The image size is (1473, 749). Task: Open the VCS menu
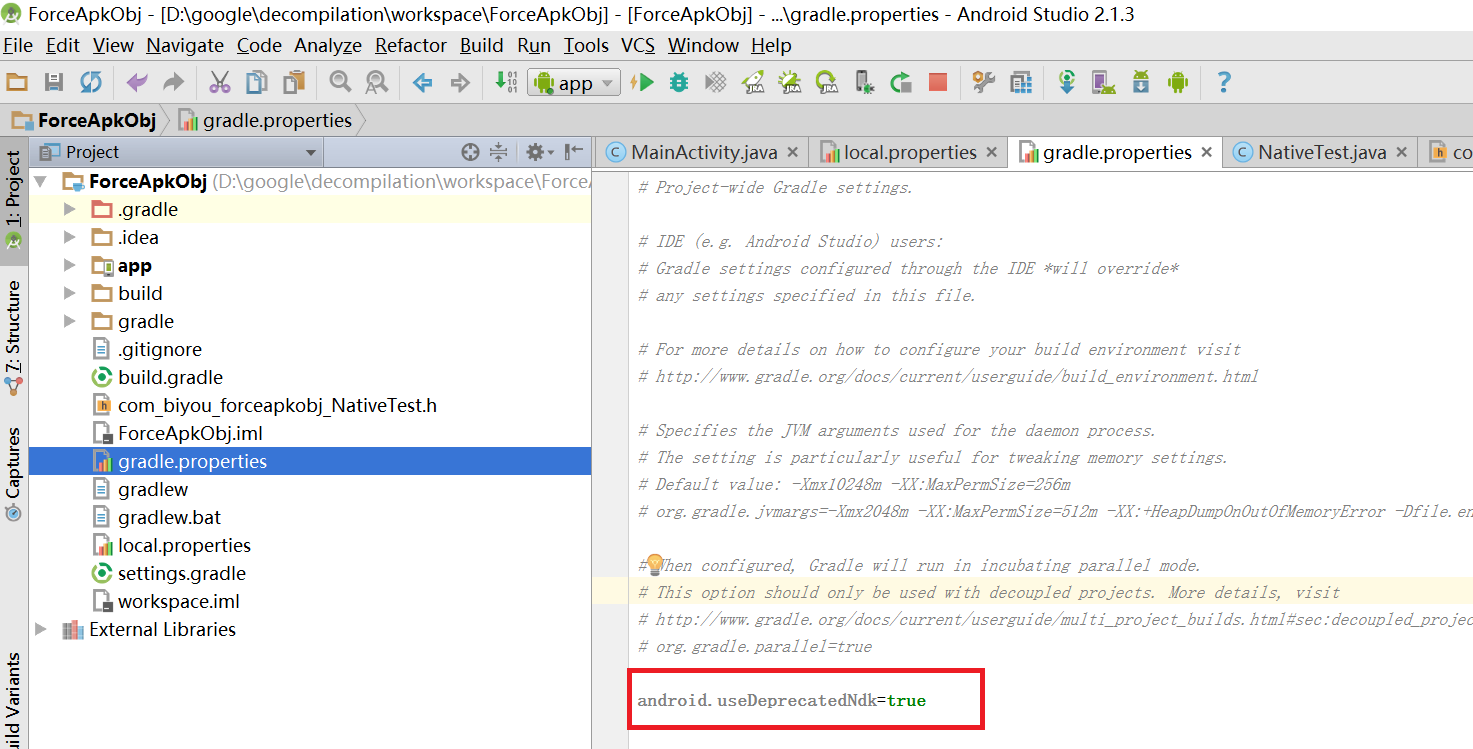pyautogui.click(x=638, y=45)
